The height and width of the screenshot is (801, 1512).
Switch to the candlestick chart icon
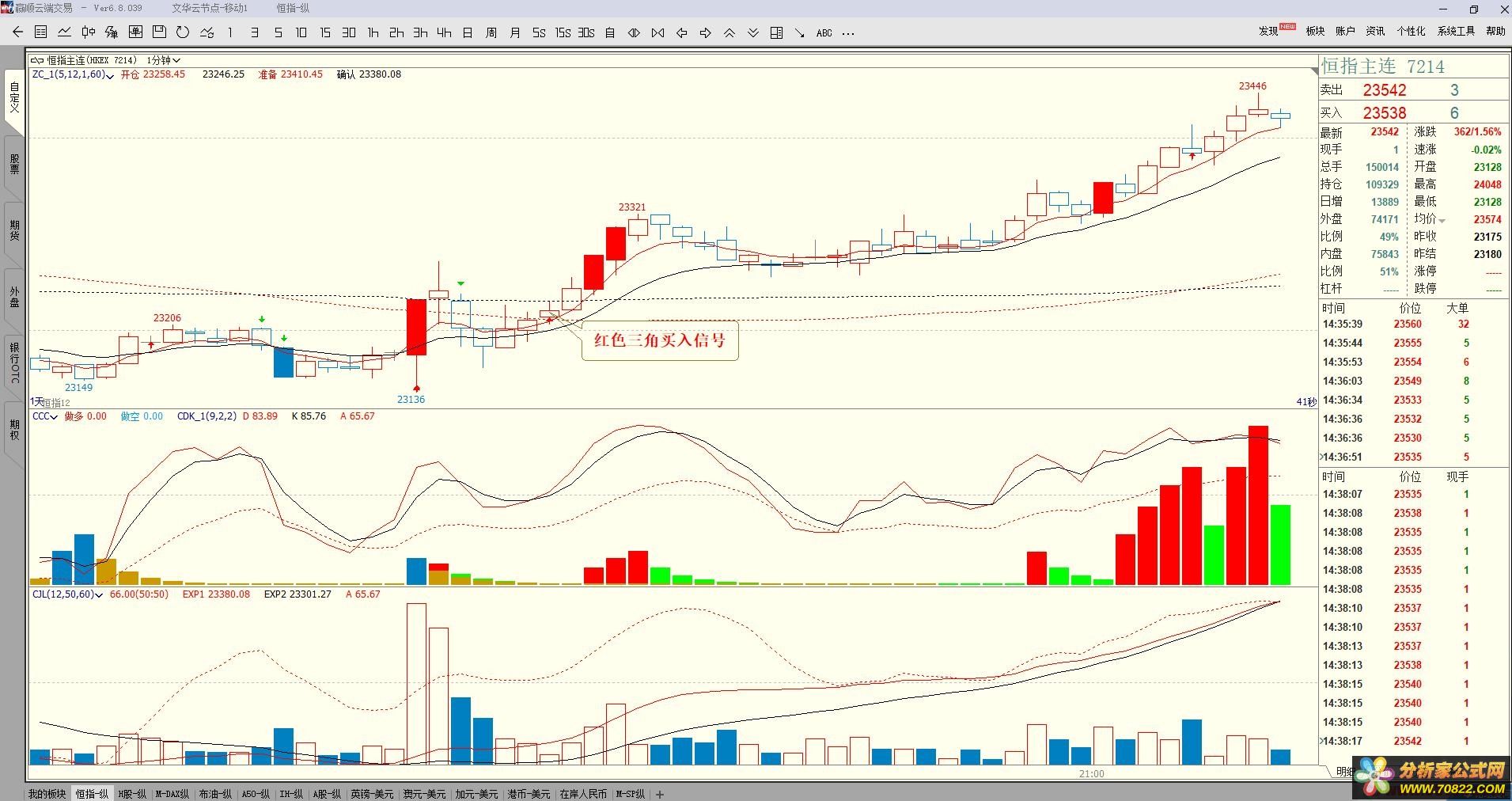89,32
